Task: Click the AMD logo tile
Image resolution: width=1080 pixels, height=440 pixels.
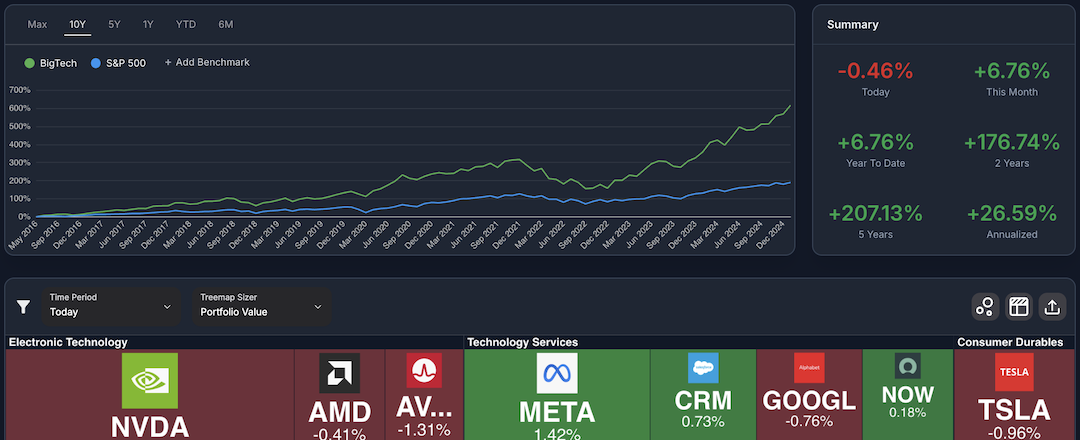Action: click(340, 373)
